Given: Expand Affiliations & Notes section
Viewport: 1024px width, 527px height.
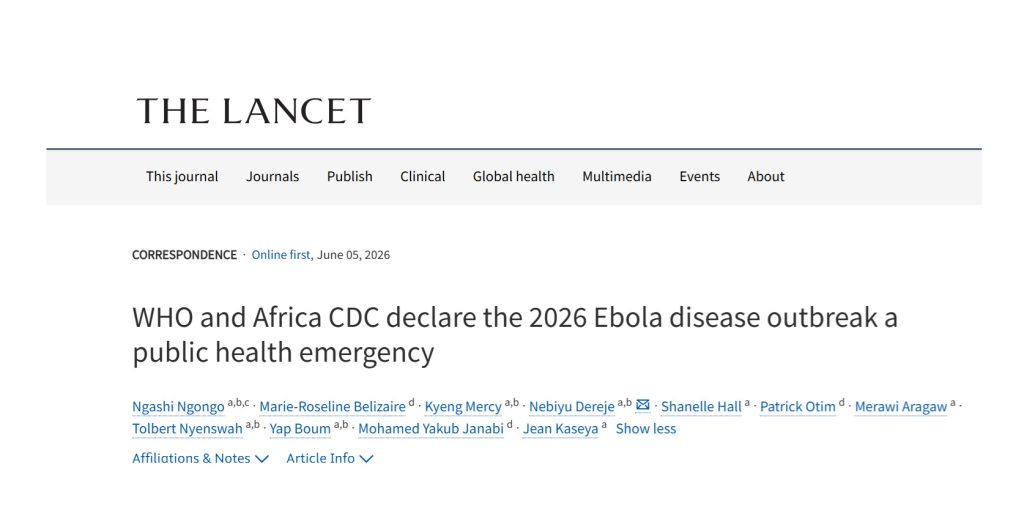Looking at the screenshot, I should [200, 458].
